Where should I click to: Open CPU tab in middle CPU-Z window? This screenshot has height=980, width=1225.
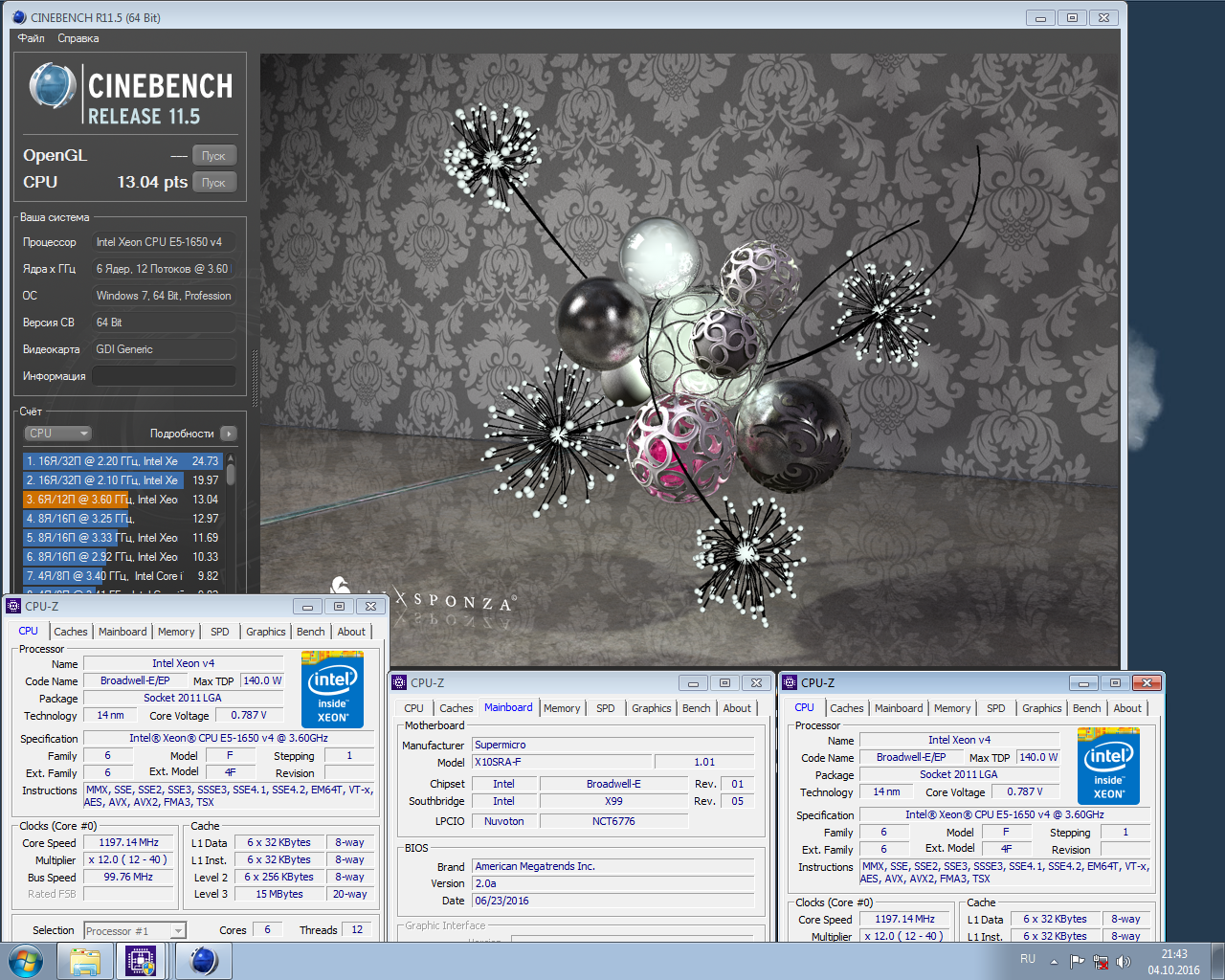pyautogui.click(x=413, y=708)
